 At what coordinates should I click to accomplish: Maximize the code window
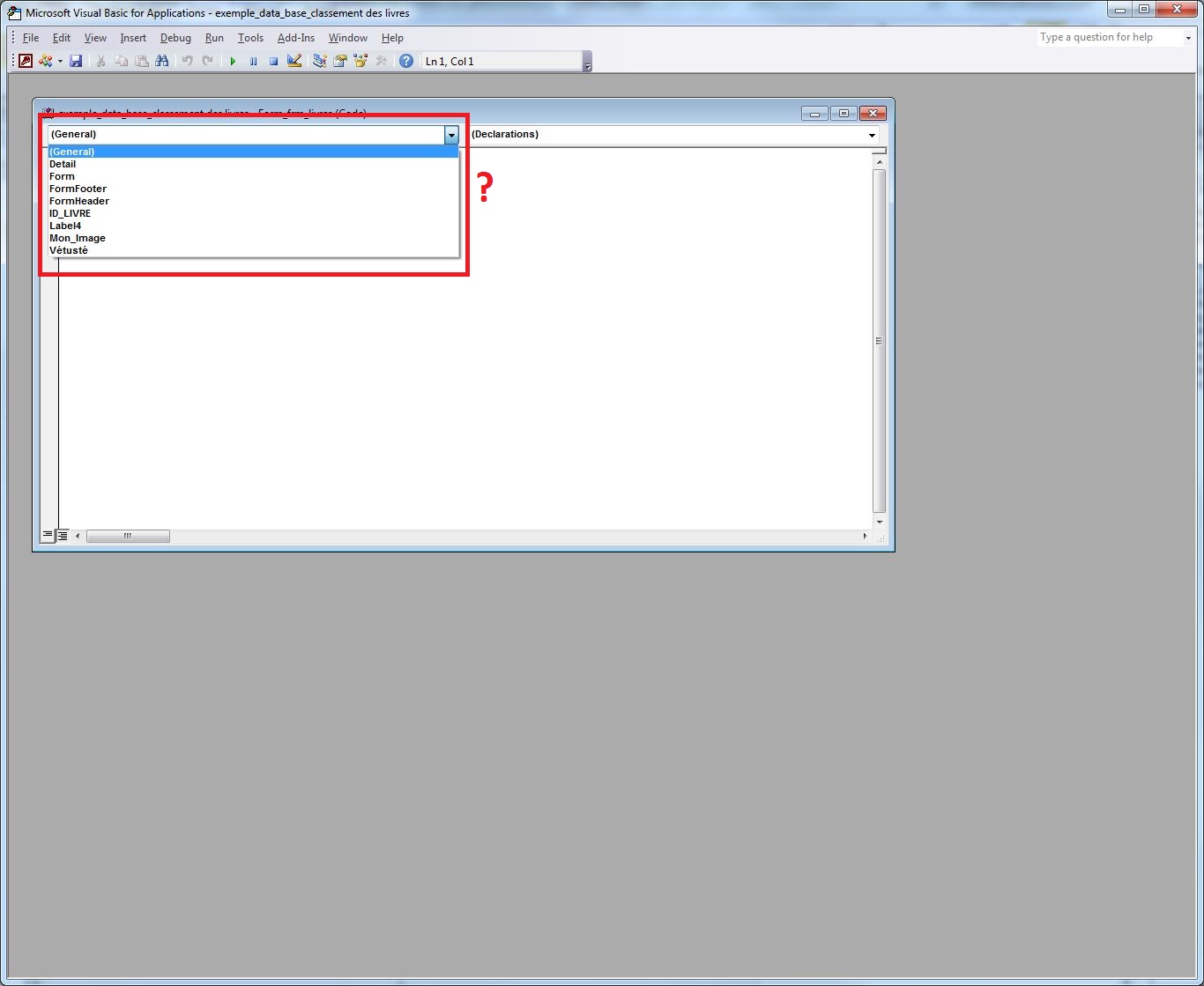click(x=844, y=114)
